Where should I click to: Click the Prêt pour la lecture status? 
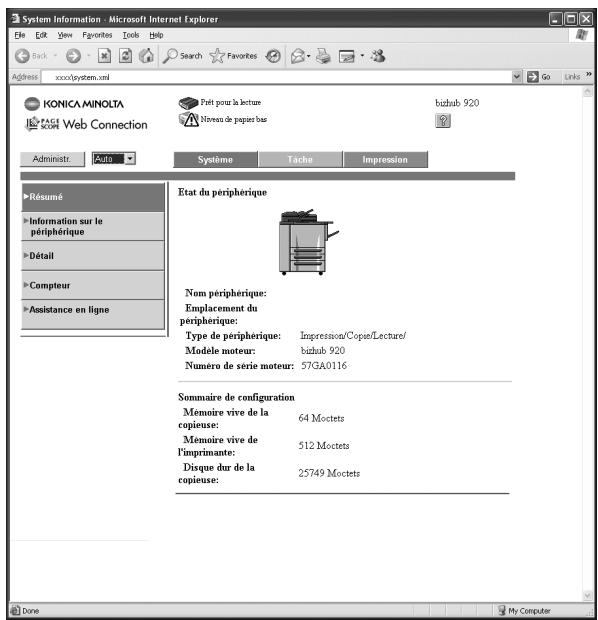pos(231,102)
